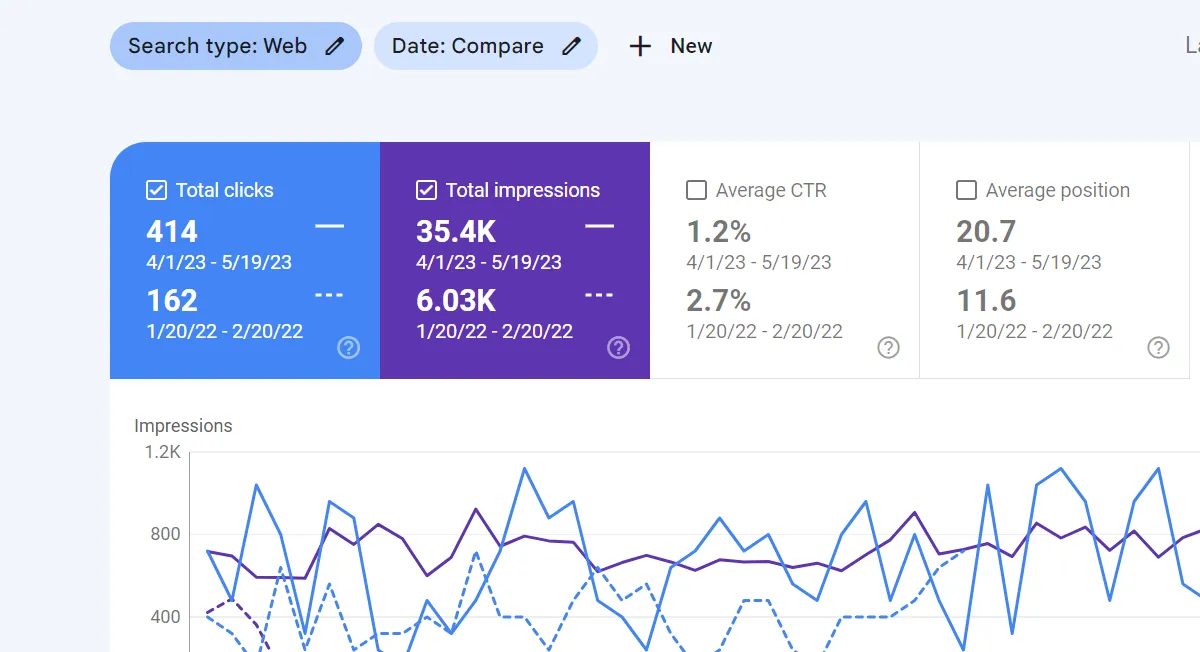
Task: Click the 414 total clicks value
Action: coord(172,232)
